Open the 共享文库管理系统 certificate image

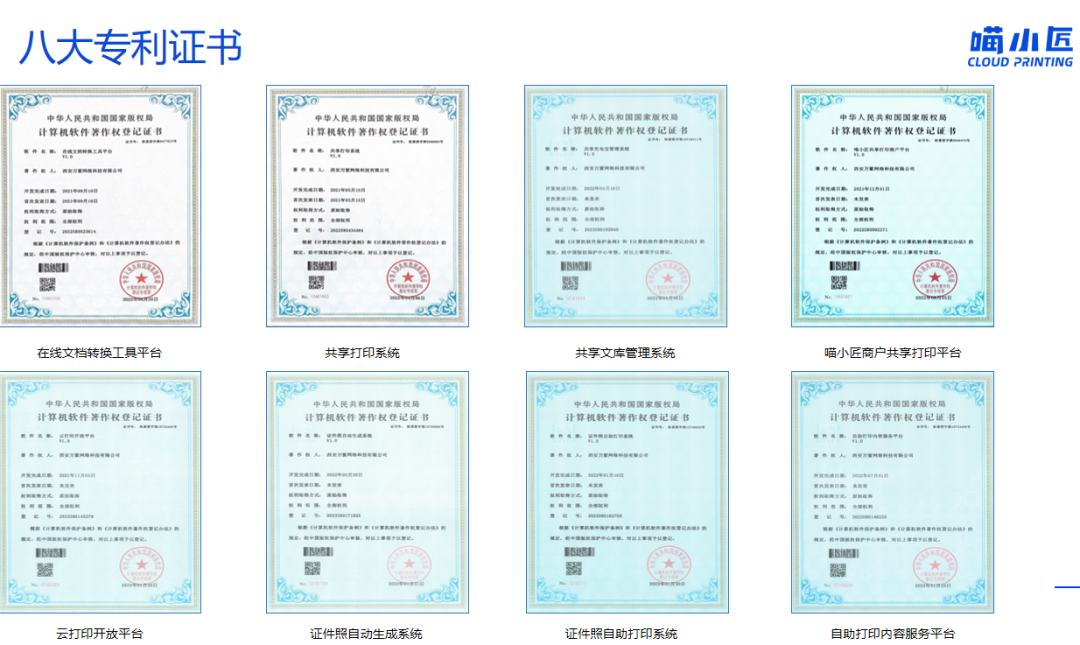pyautogui.click(x=625, y=206)
